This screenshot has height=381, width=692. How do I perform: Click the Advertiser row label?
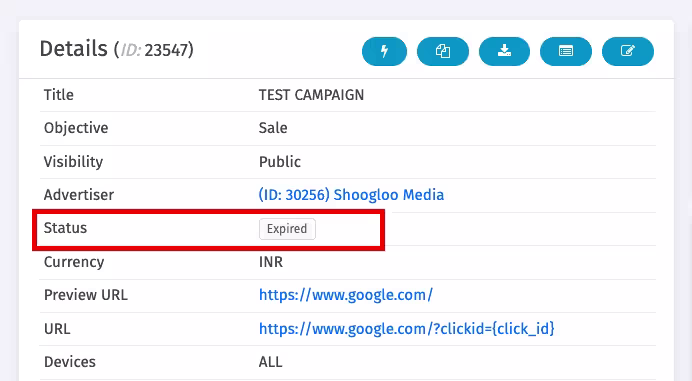pyautogui.click(x=79, y=195)
